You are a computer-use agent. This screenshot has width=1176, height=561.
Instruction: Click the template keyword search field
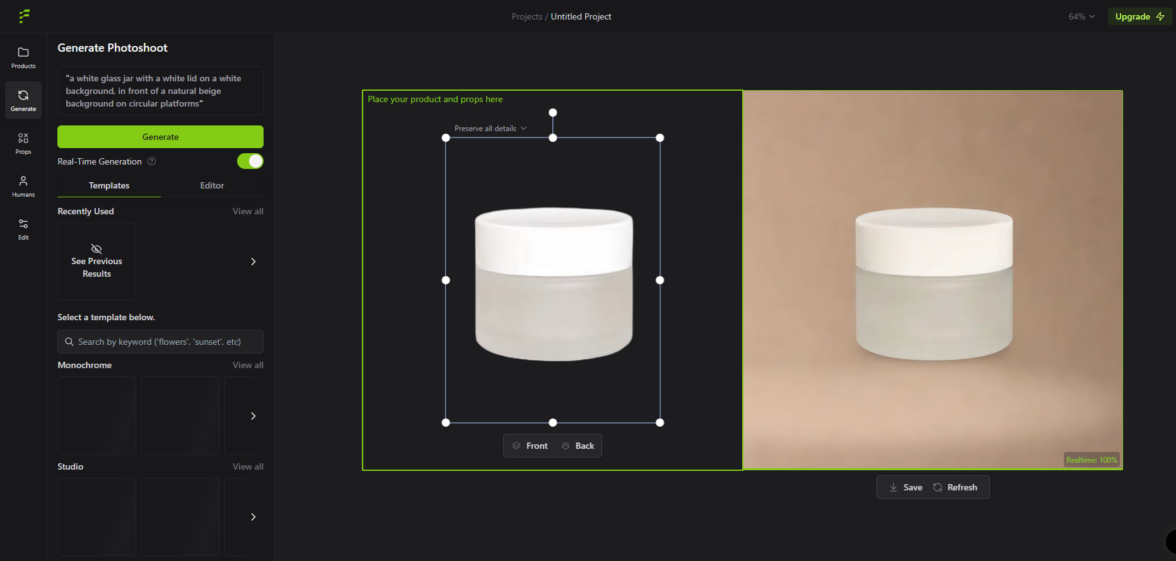pos(160,341)
